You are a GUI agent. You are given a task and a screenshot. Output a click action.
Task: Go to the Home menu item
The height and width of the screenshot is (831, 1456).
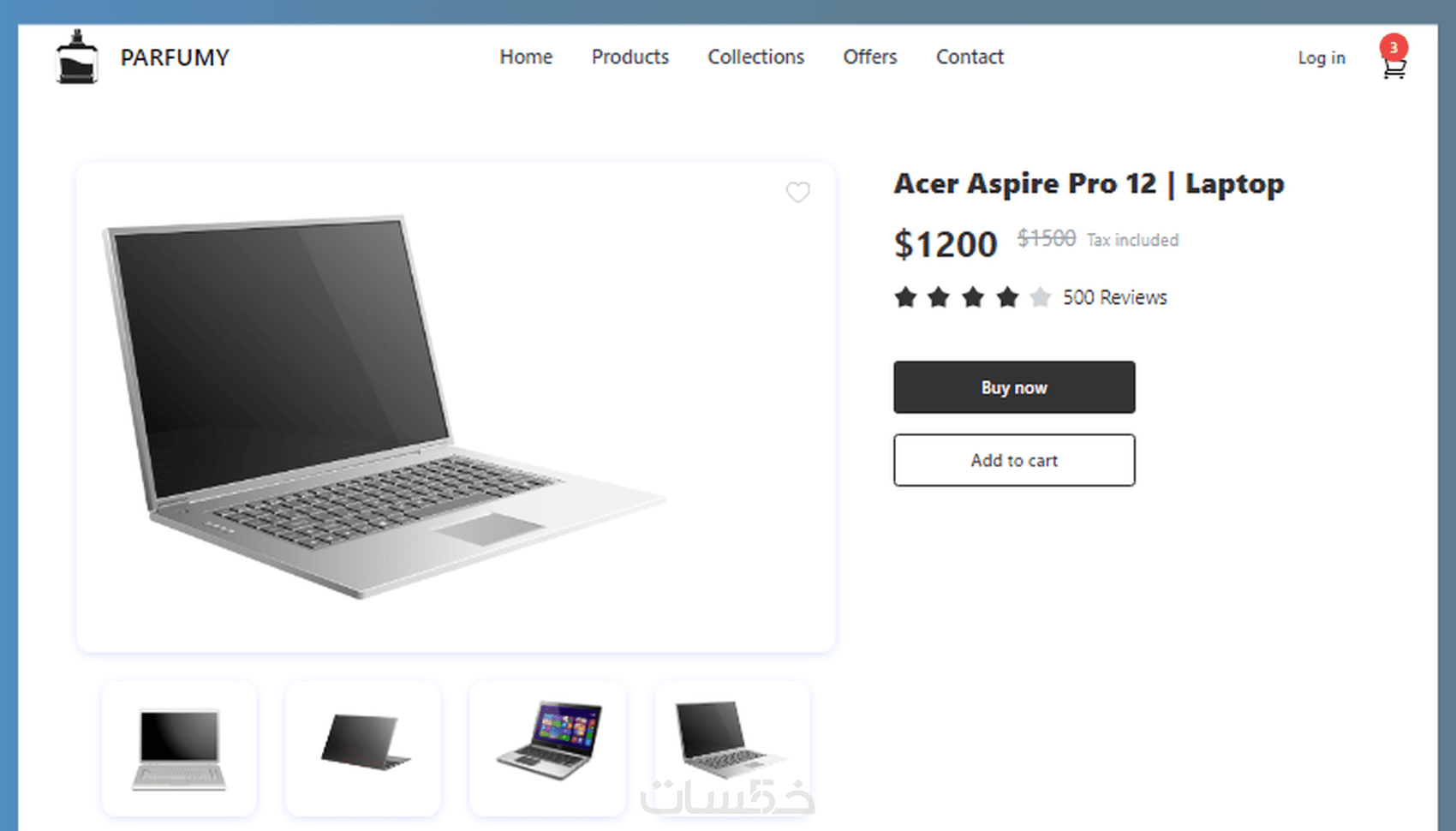pyautogui.click(x=526, y=57)
